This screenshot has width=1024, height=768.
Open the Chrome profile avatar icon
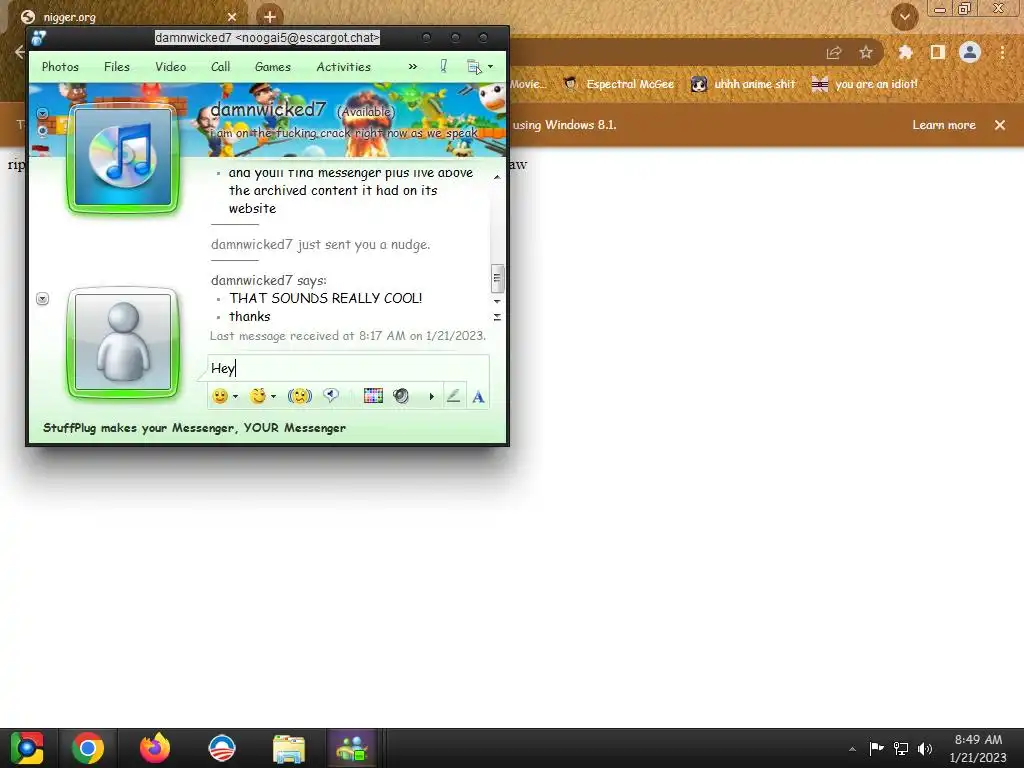coord(970,52)
